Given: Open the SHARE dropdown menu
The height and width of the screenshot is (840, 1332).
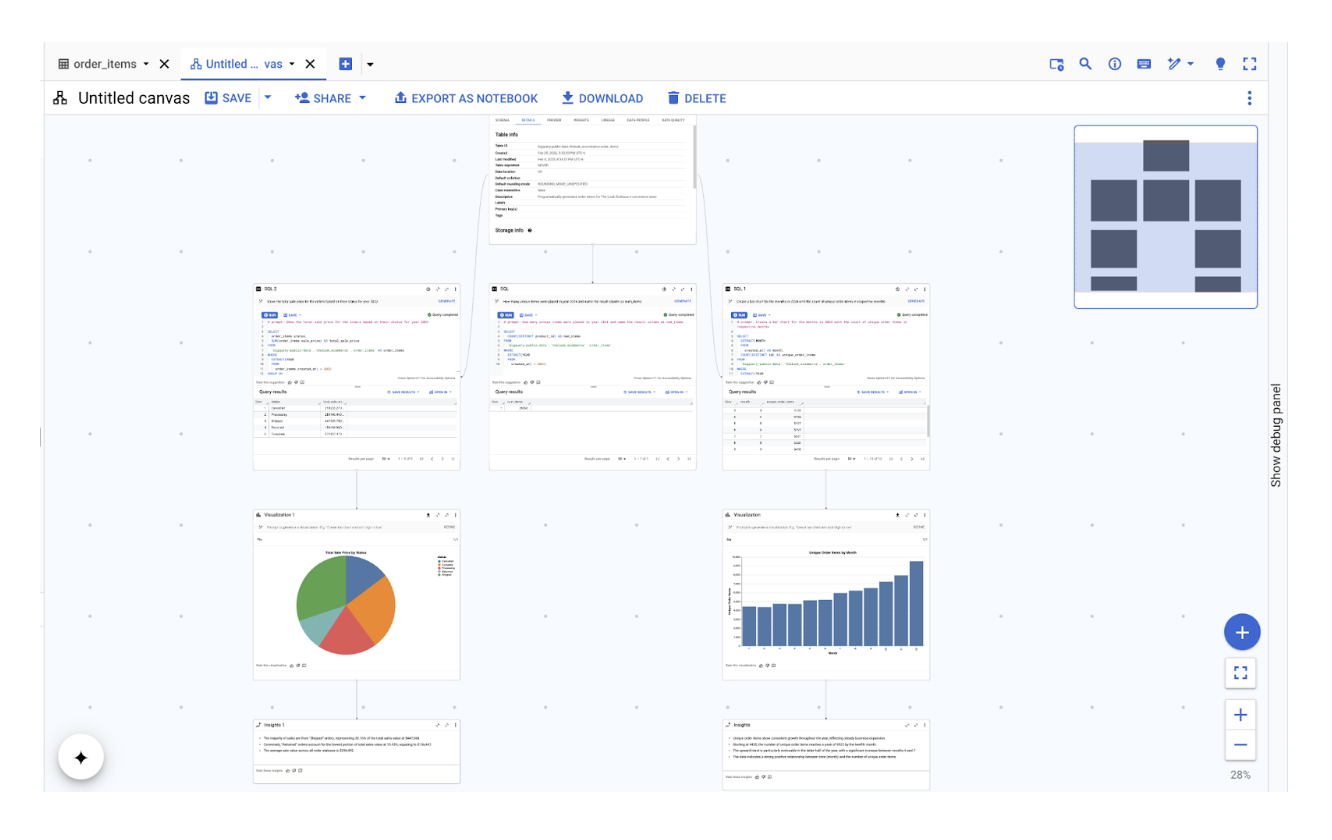Looking at the screenshot, I should pyautogui.click(x=331, y=98).
